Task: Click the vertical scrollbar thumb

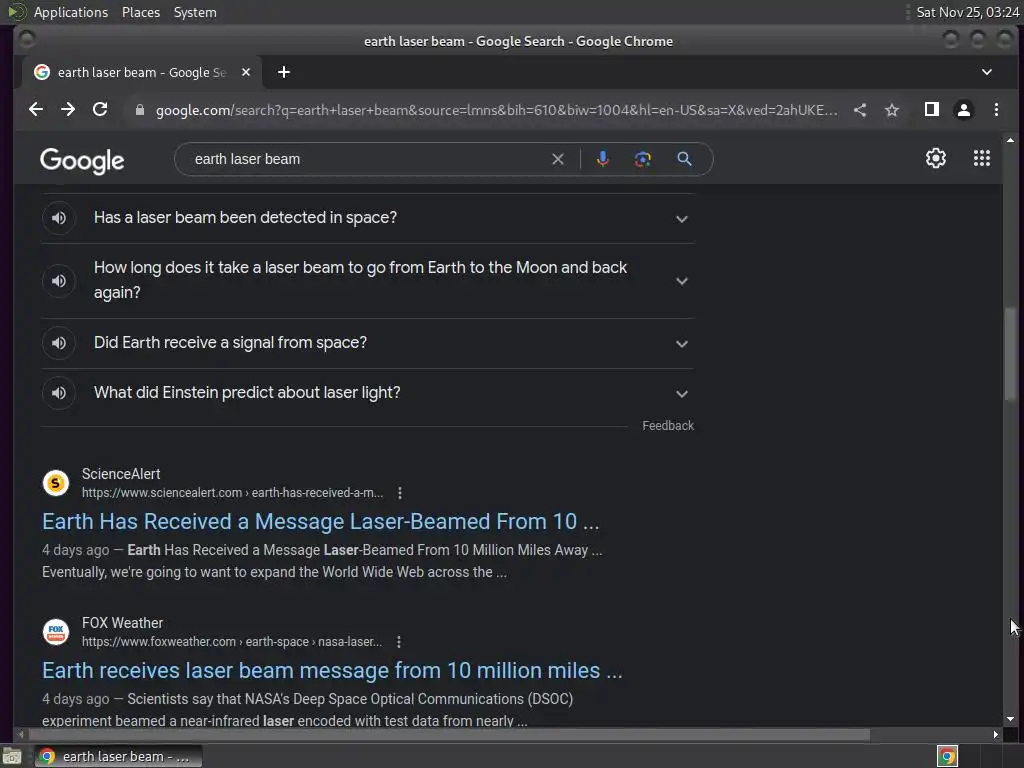Action: [x=1010, y=353]
